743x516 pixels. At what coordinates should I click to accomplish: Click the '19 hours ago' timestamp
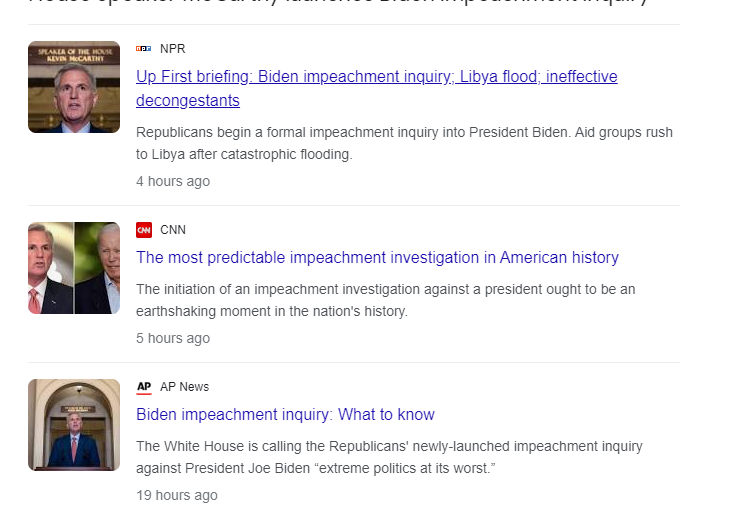click(x=177, y=496)
